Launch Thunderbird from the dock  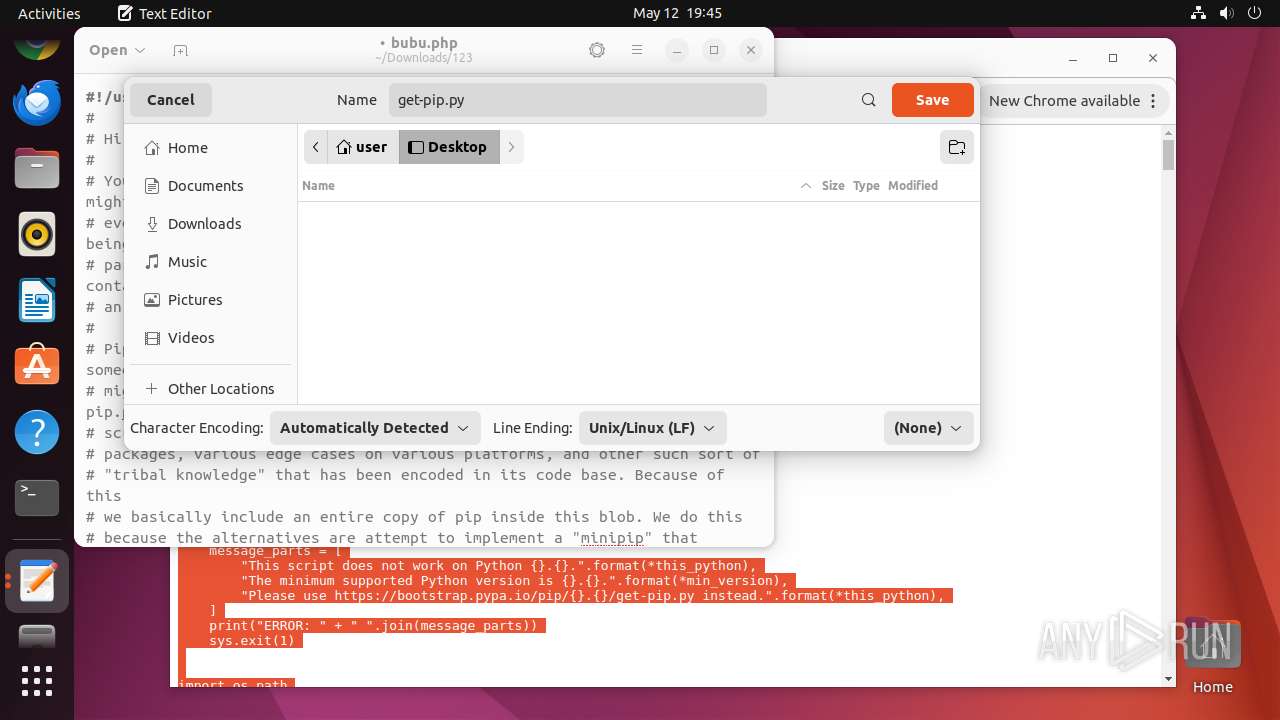(37, 102)
